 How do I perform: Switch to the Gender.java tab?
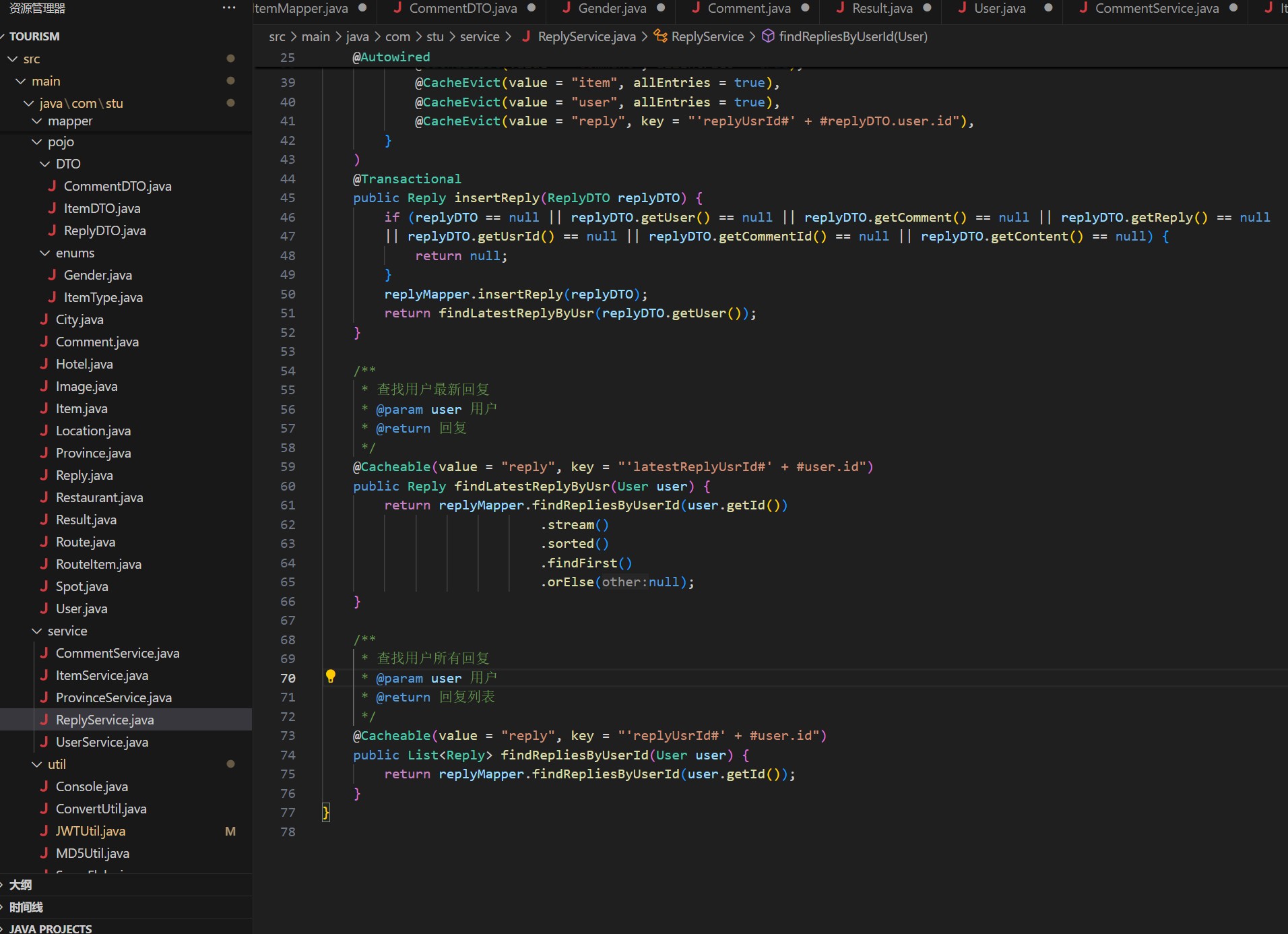coord(612,8)
